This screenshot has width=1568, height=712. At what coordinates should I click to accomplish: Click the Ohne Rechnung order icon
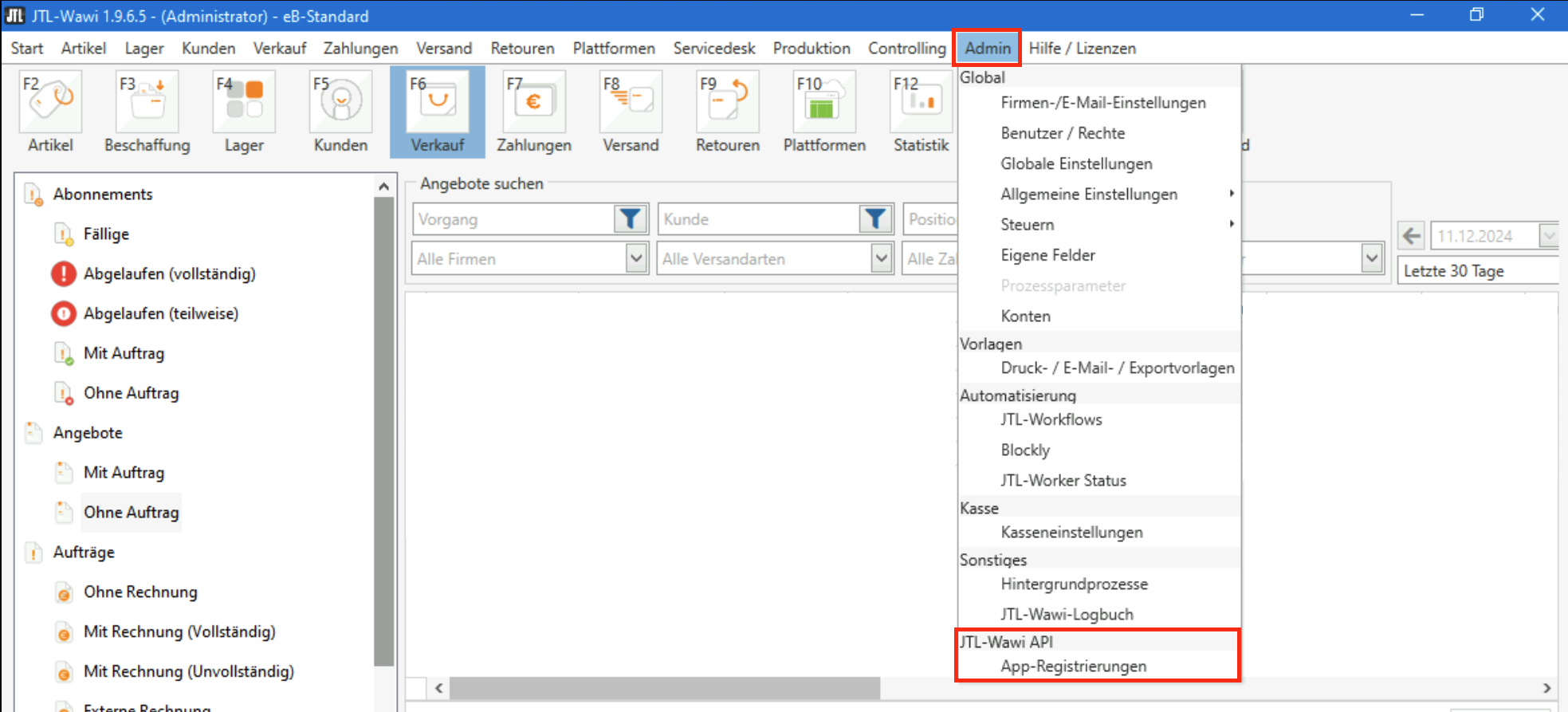(64, 592)
